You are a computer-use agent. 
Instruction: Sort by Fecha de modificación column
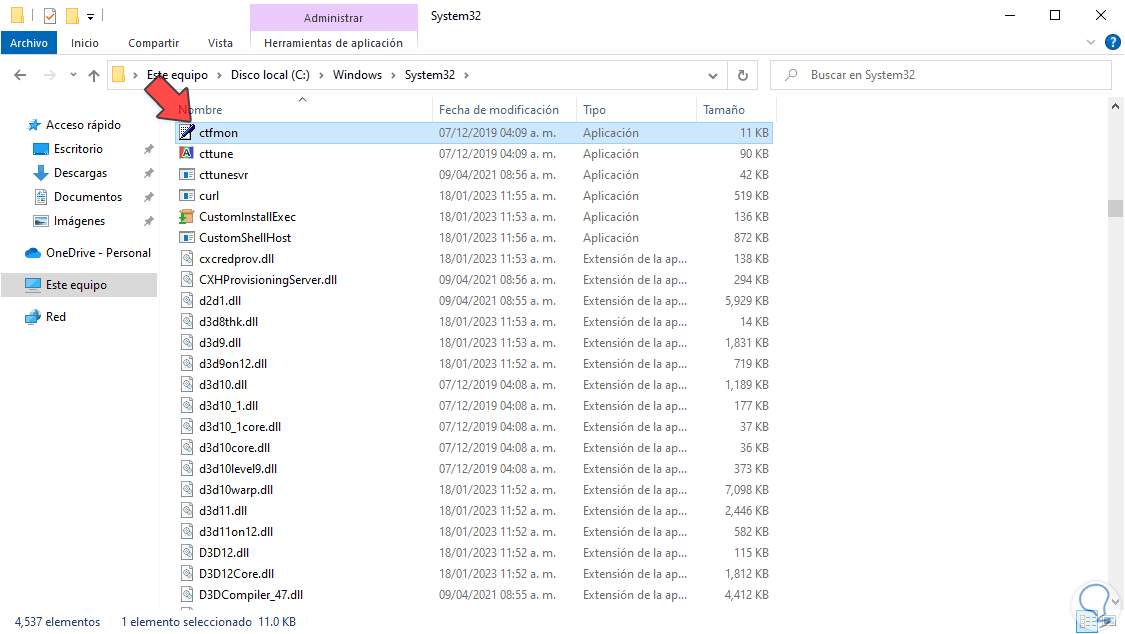click(x=504, y=110)
